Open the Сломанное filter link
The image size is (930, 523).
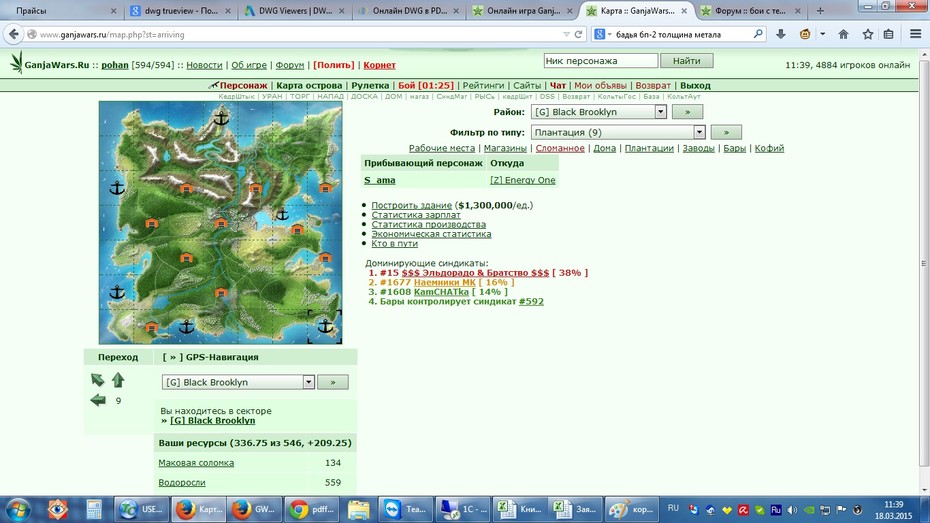tap(560, 148)
